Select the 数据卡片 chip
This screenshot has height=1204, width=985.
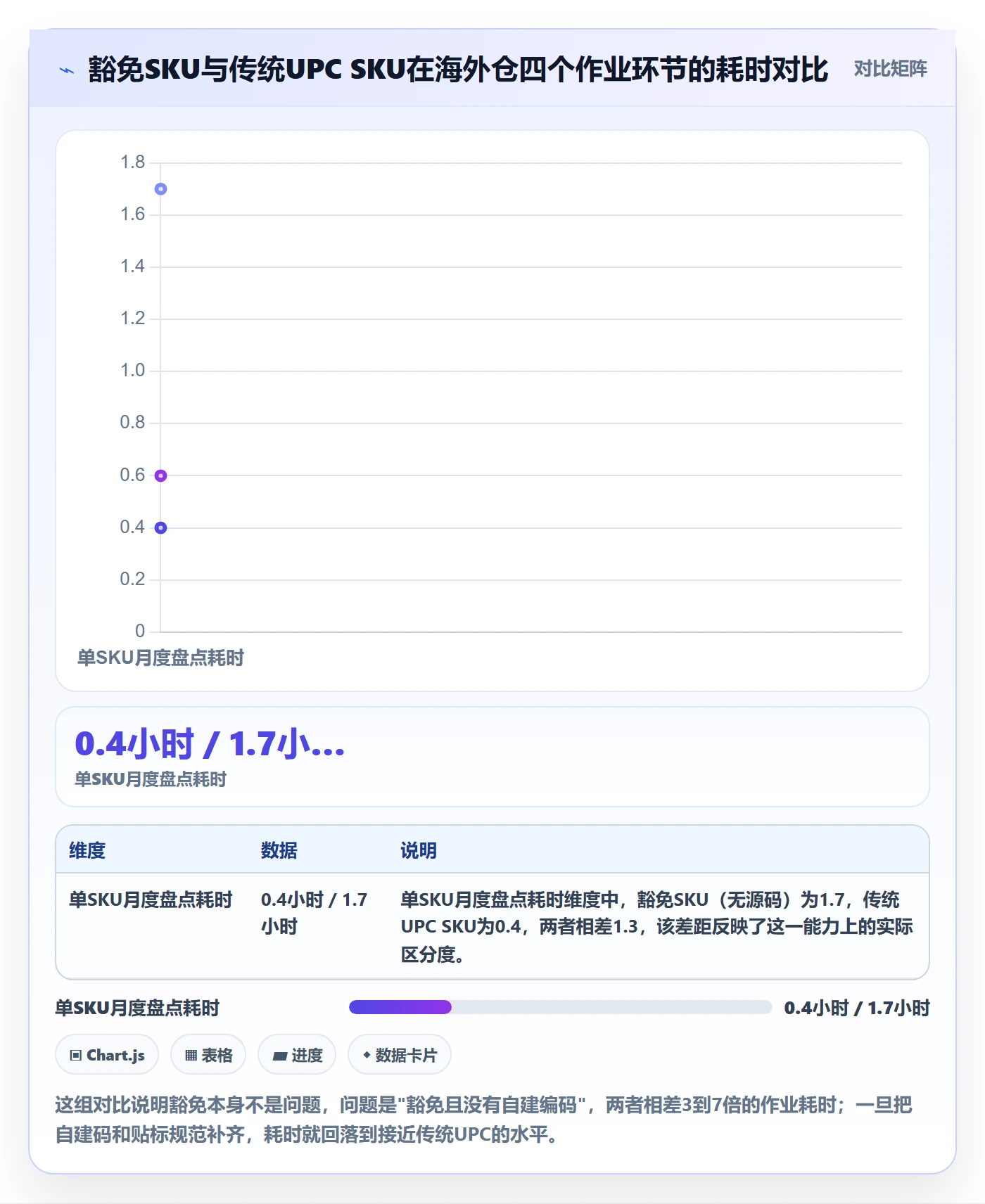[x=400, y=1055]
